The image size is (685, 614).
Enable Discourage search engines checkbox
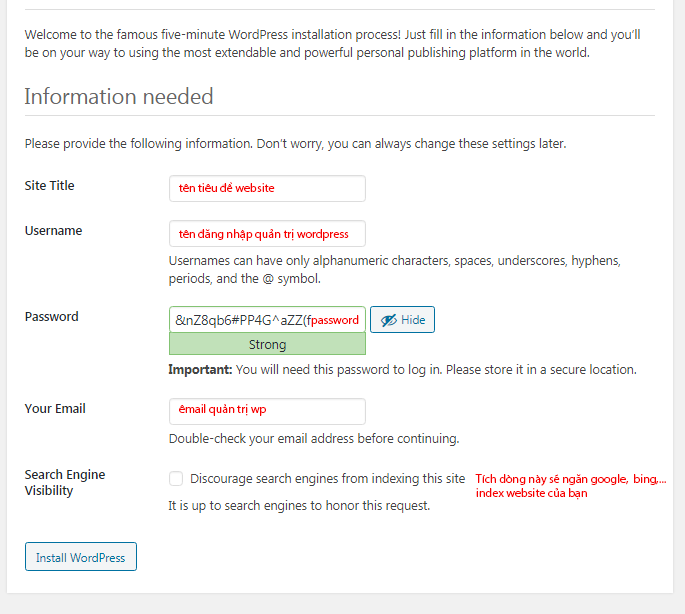(176, 479)
